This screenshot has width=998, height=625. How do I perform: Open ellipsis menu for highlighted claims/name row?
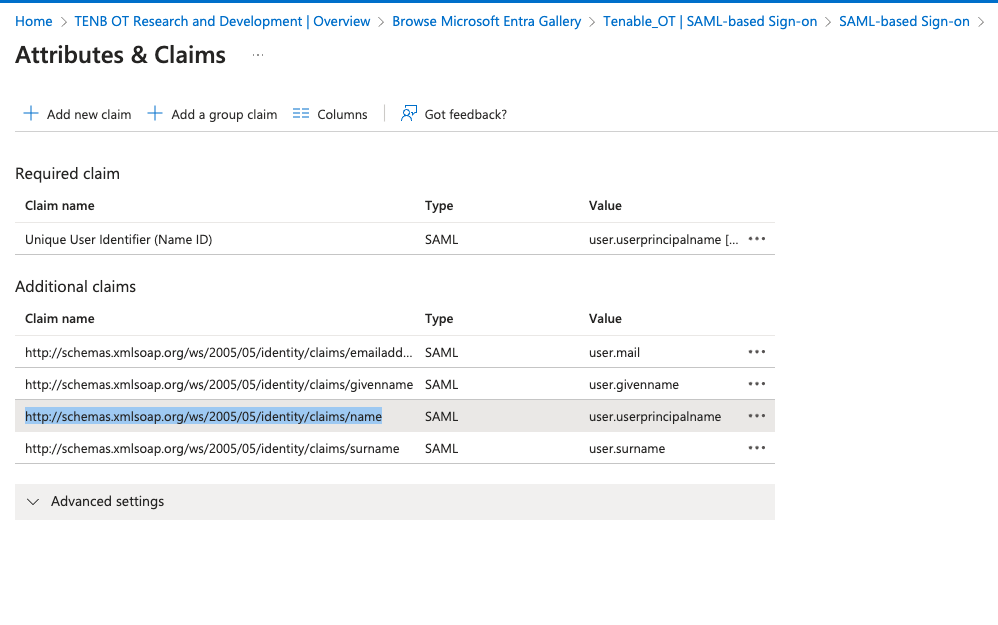[757, 416]
